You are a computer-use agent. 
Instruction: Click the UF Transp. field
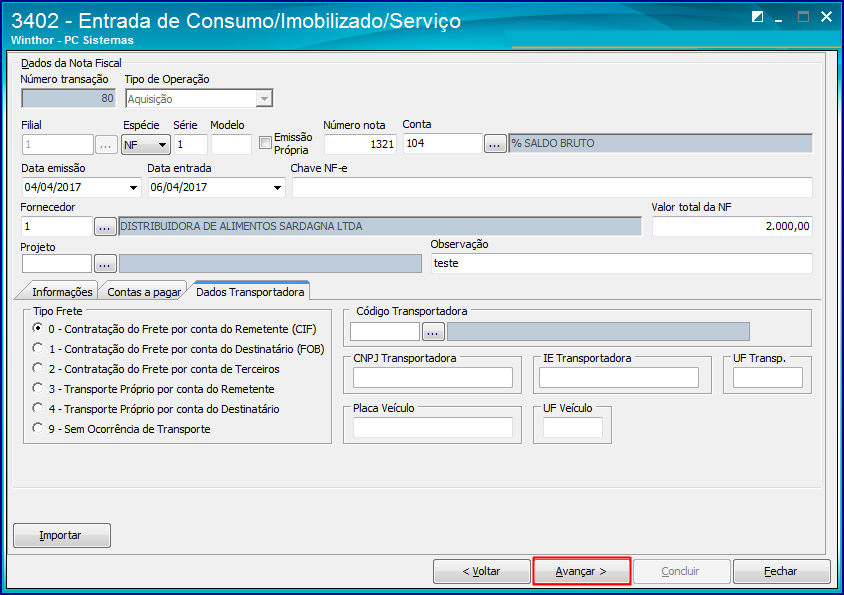(768, 378)
